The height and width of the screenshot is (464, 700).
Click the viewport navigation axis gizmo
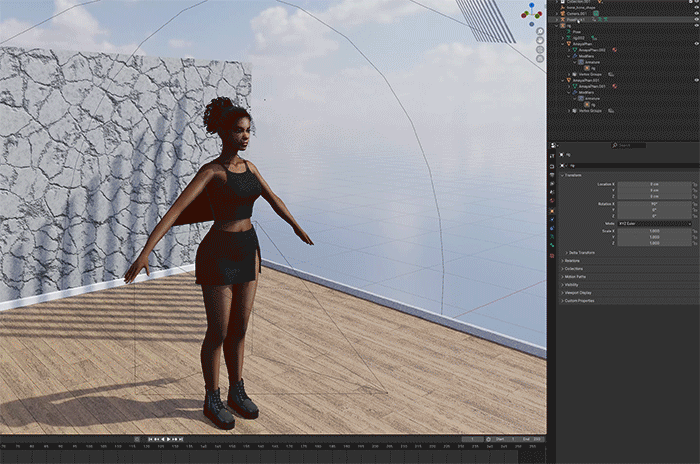coord(529,13)
